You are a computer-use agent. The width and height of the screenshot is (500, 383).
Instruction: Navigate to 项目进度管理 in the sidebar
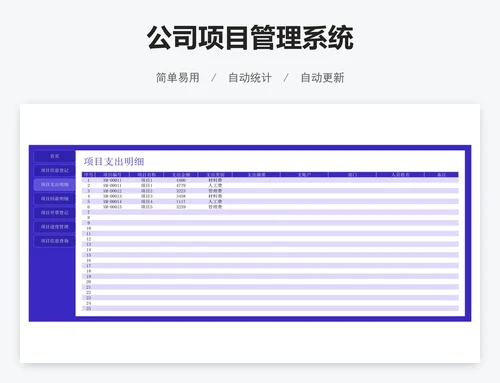54,227
